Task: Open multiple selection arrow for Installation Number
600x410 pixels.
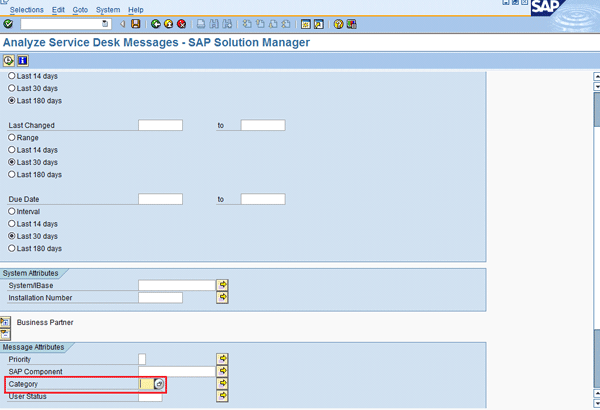Action: tap(222, 297)
